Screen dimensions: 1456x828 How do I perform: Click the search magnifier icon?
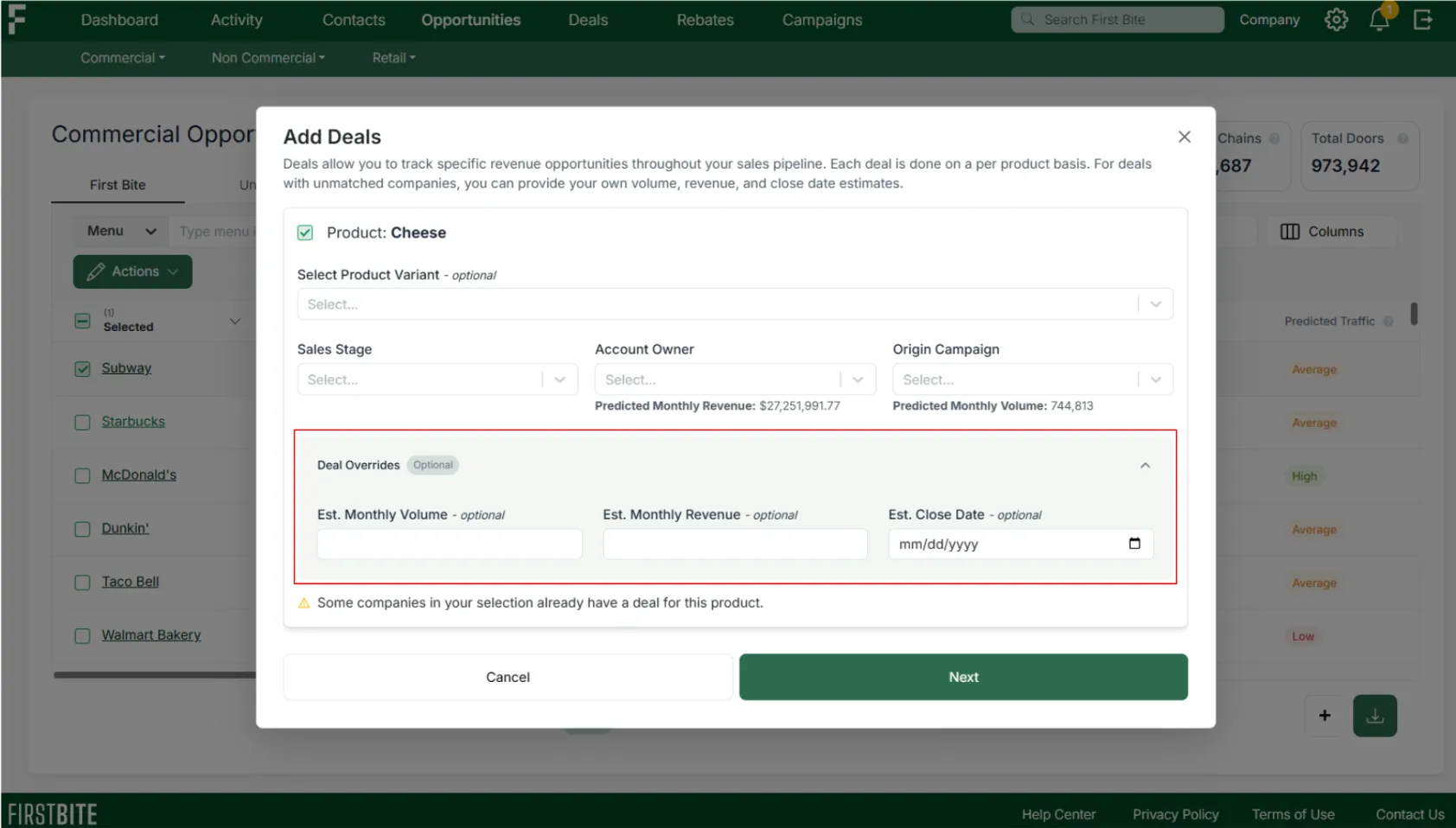(1027, 19)
